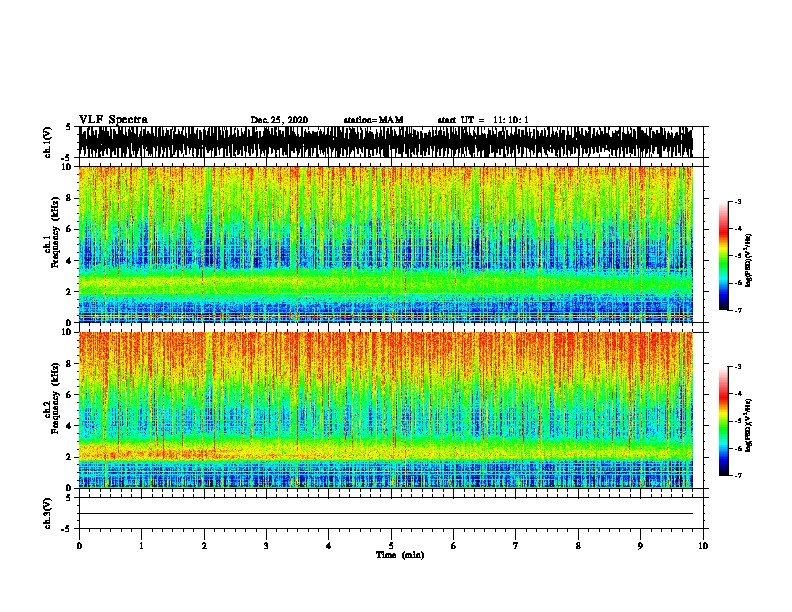Click time axis tick label "3"
The height and width of the screenshot is (612, 792).
266,546
